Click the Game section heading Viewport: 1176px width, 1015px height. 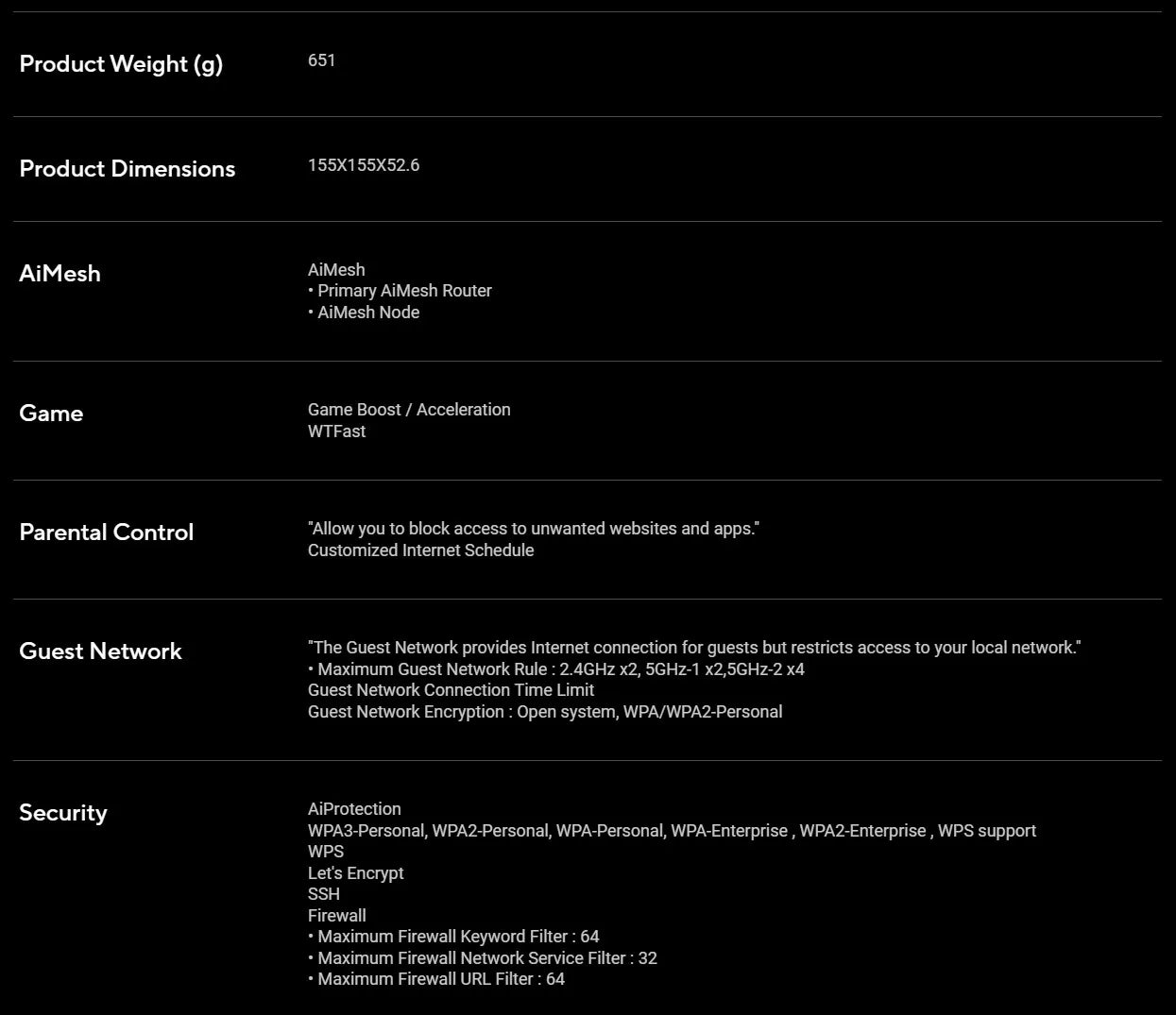point(51,414)
